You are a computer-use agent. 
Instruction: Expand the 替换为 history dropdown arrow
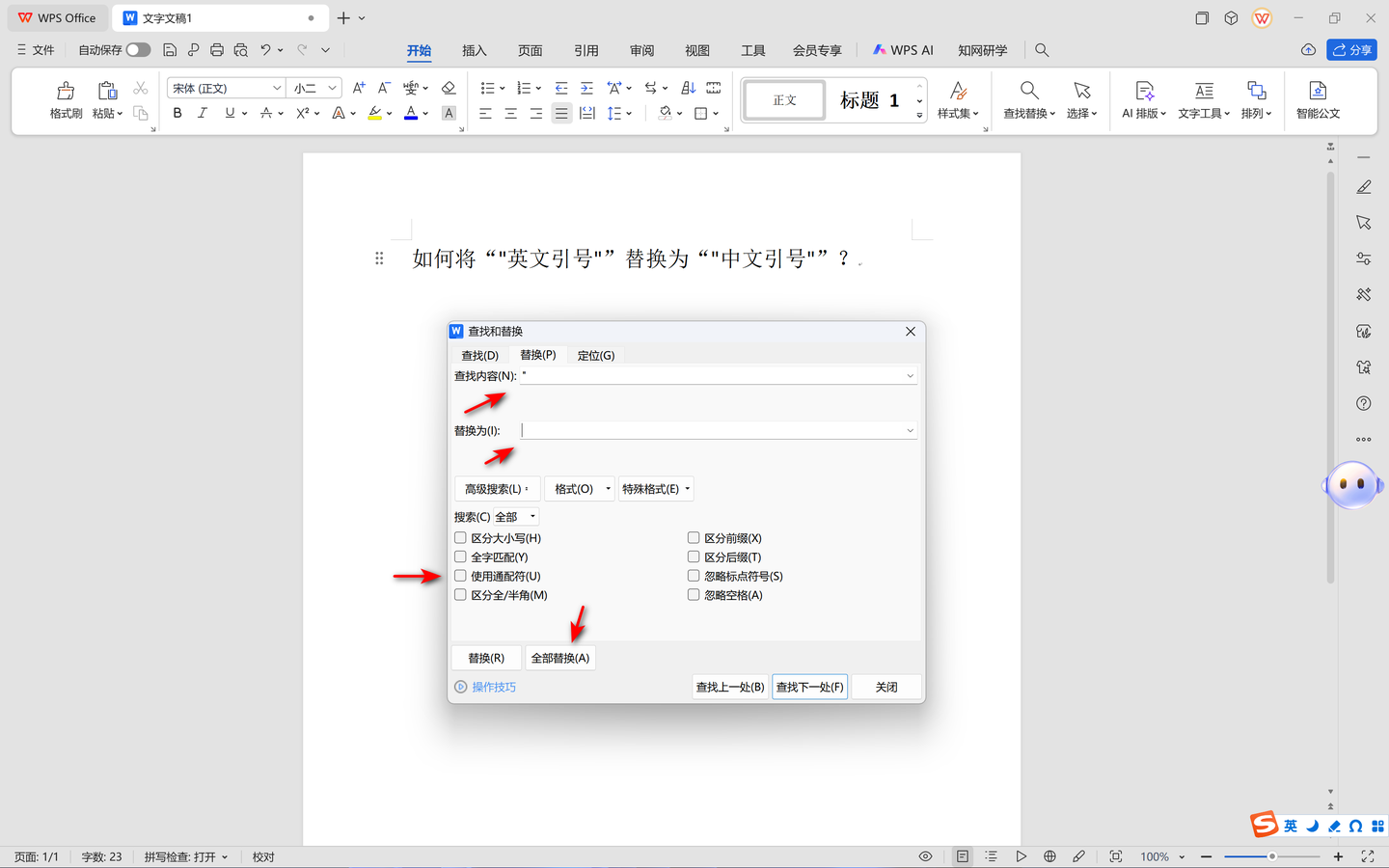(910, 431)
